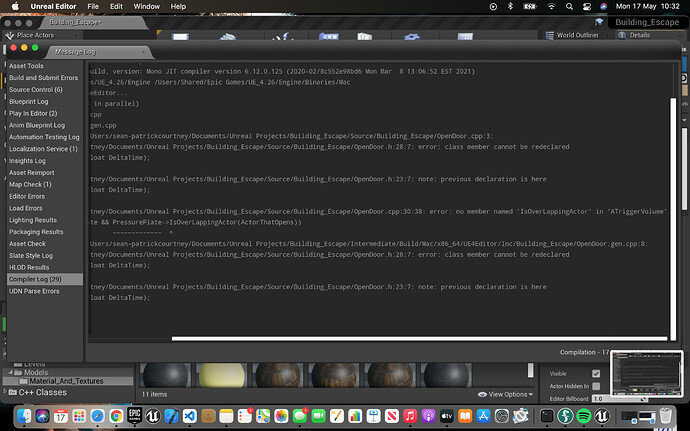Click the compiler log horizontal scrollbar
The image size is (690, 431).
419,339
